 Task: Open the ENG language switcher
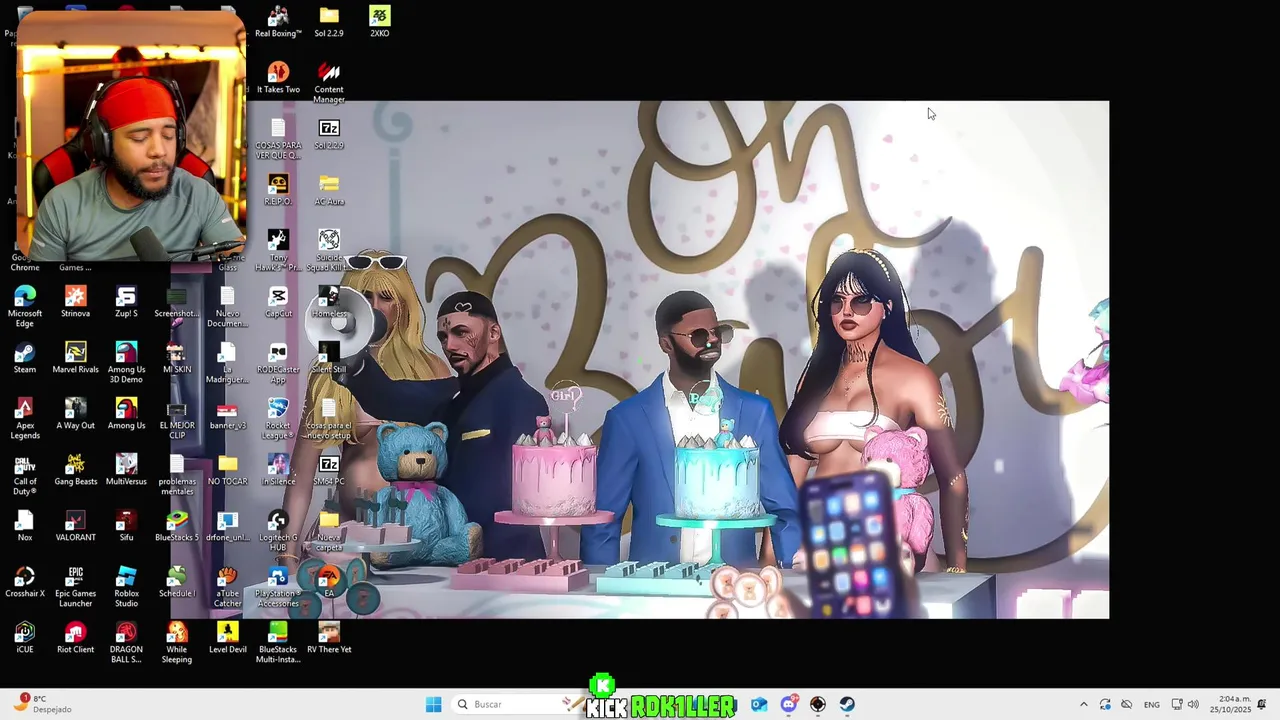[1152, 704]
